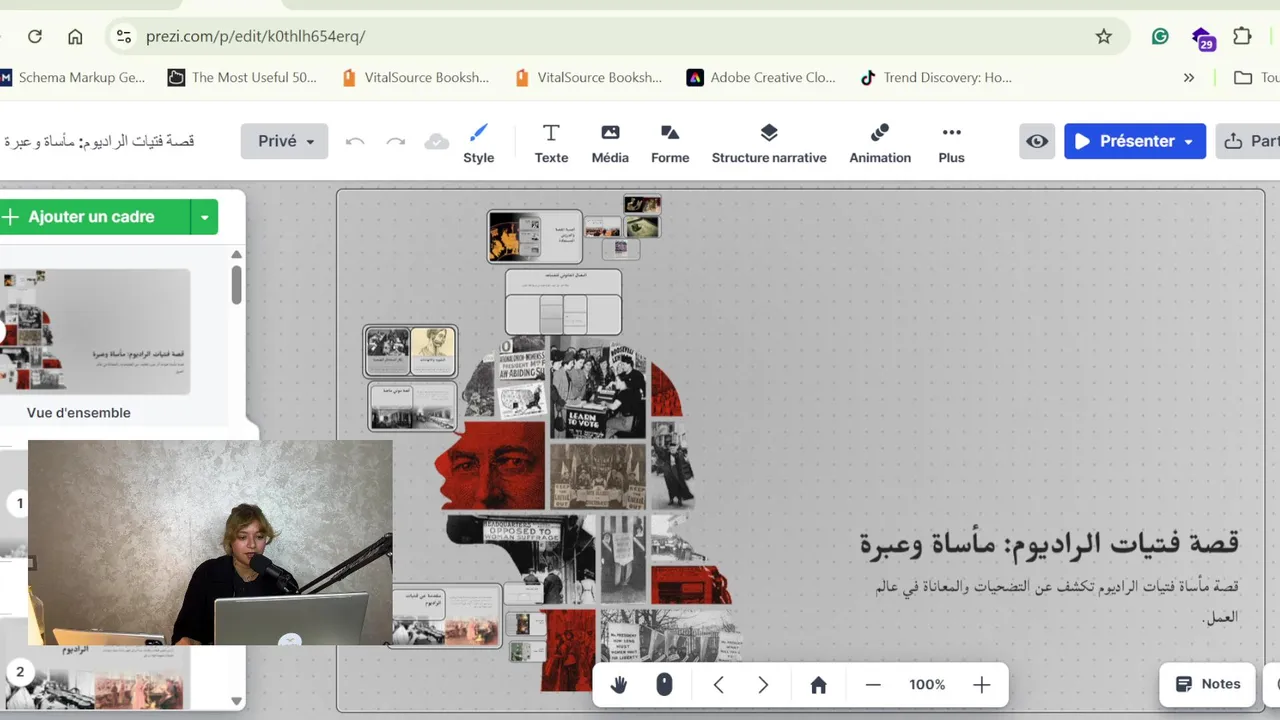
Task: Select the Arabic title text on canvas
Action: pos(1049,543)
